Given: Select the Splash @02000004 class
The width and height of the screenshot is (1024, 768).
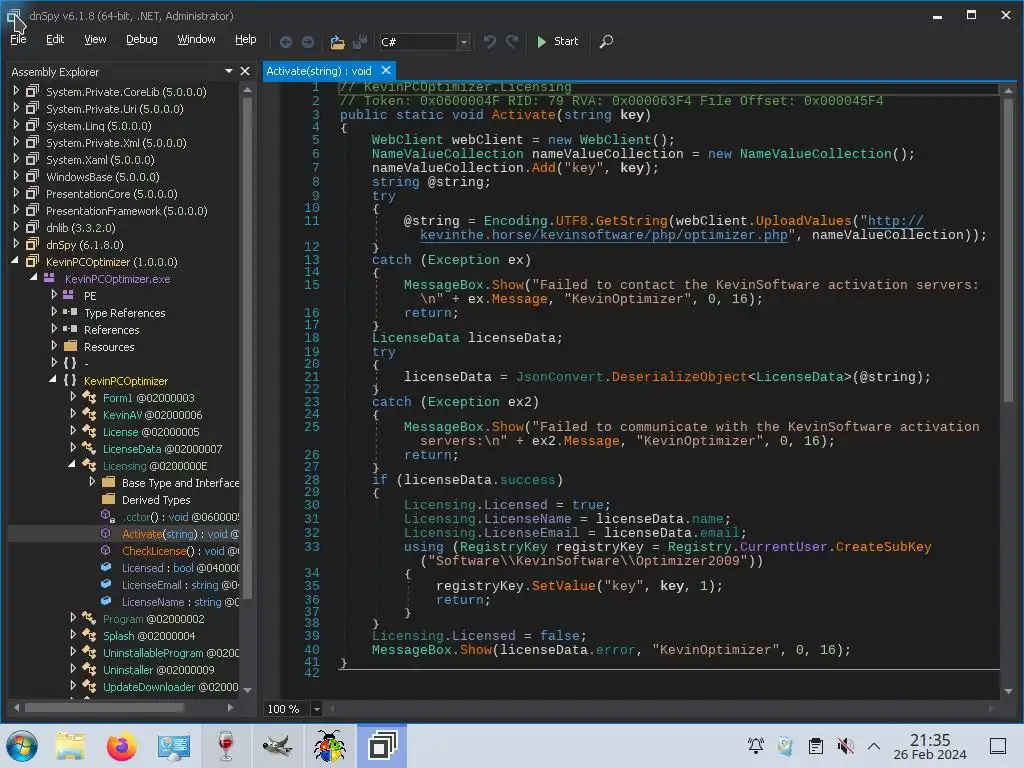Looking at the screenshot, I should pyautogui.click(x=149, y=636).
